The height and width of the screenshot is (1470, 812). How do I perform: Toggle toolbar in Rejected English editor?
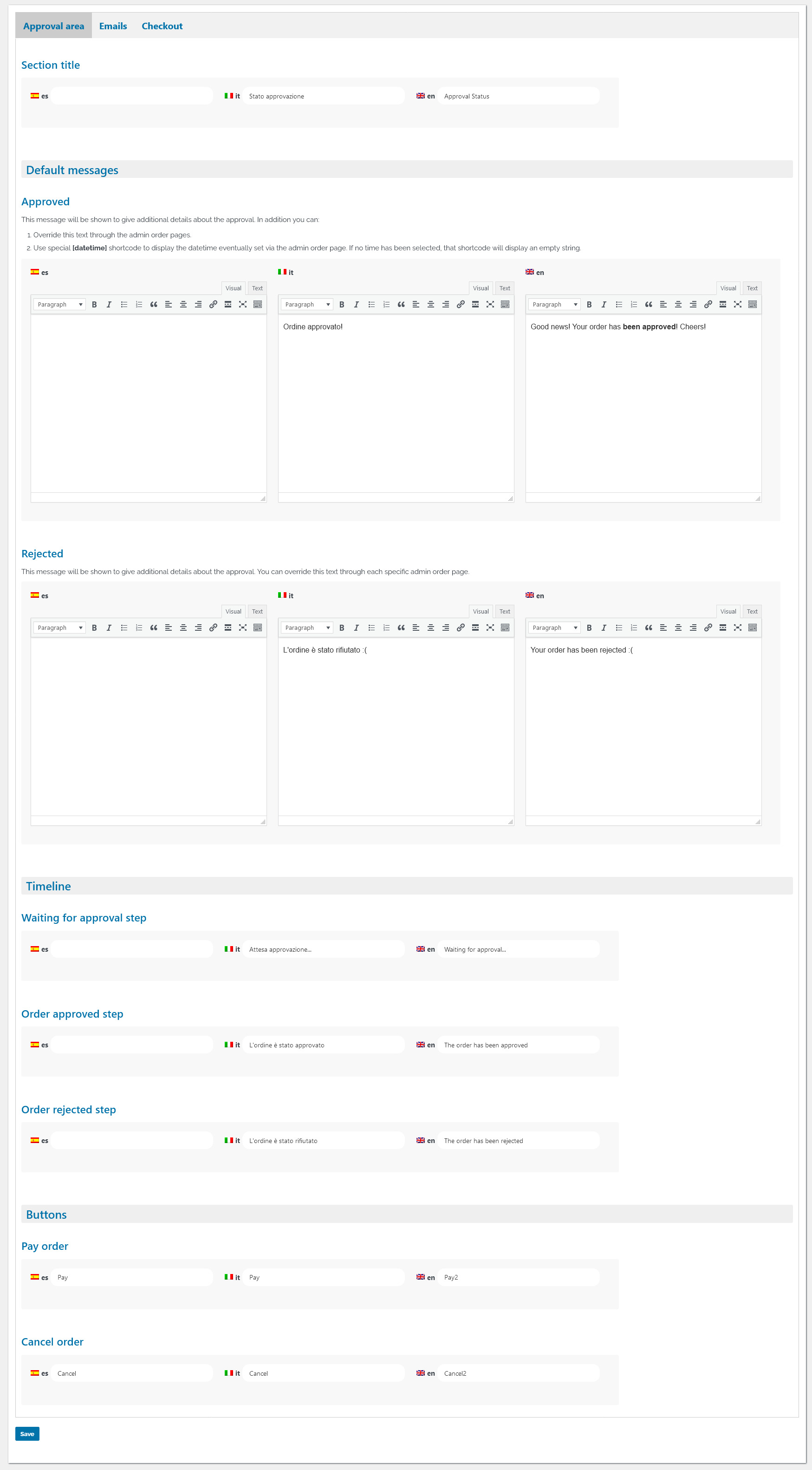(752, 628)
